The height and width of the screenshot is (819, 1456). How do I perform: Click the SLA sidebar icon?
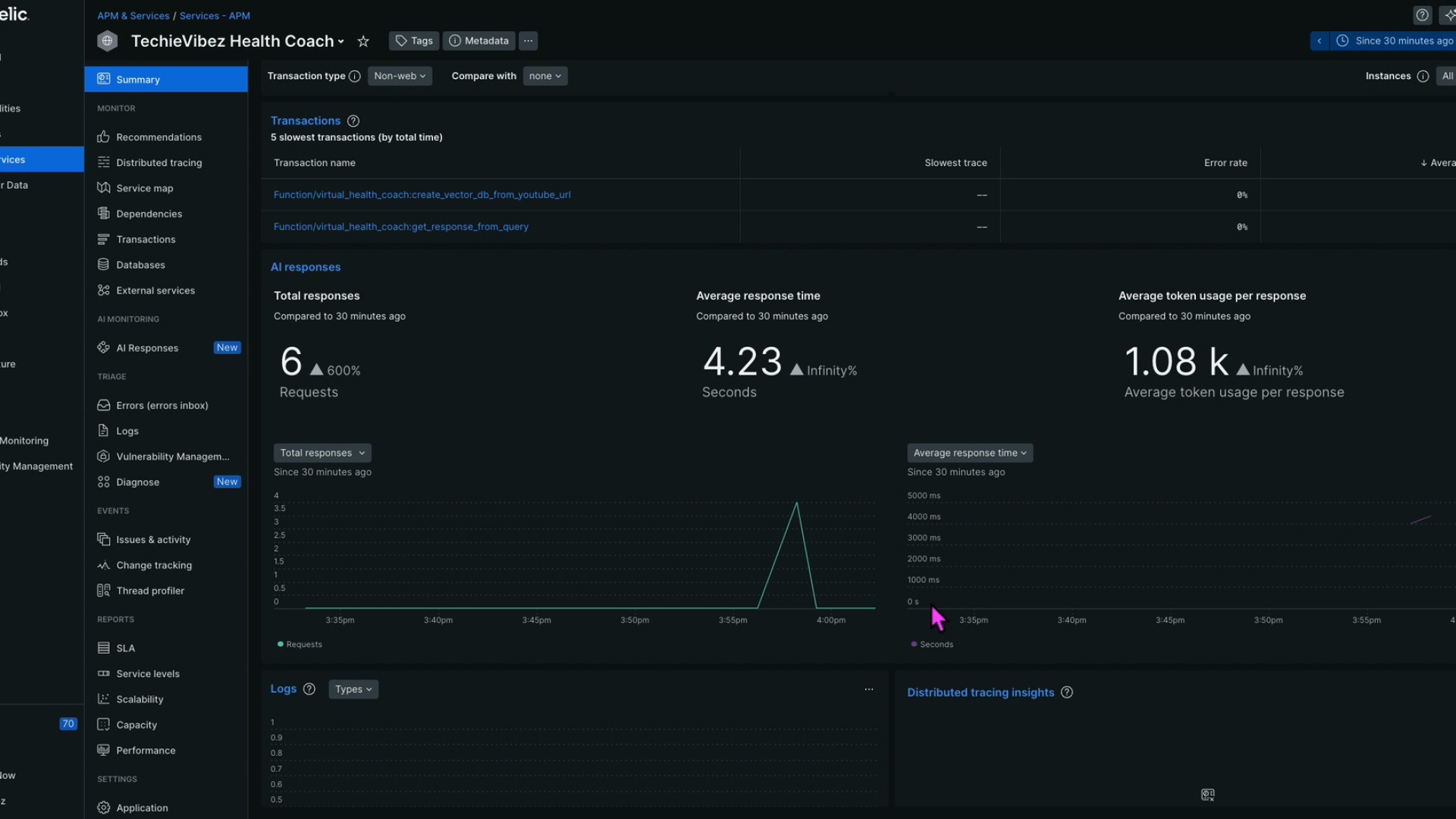tap(104, 648)
